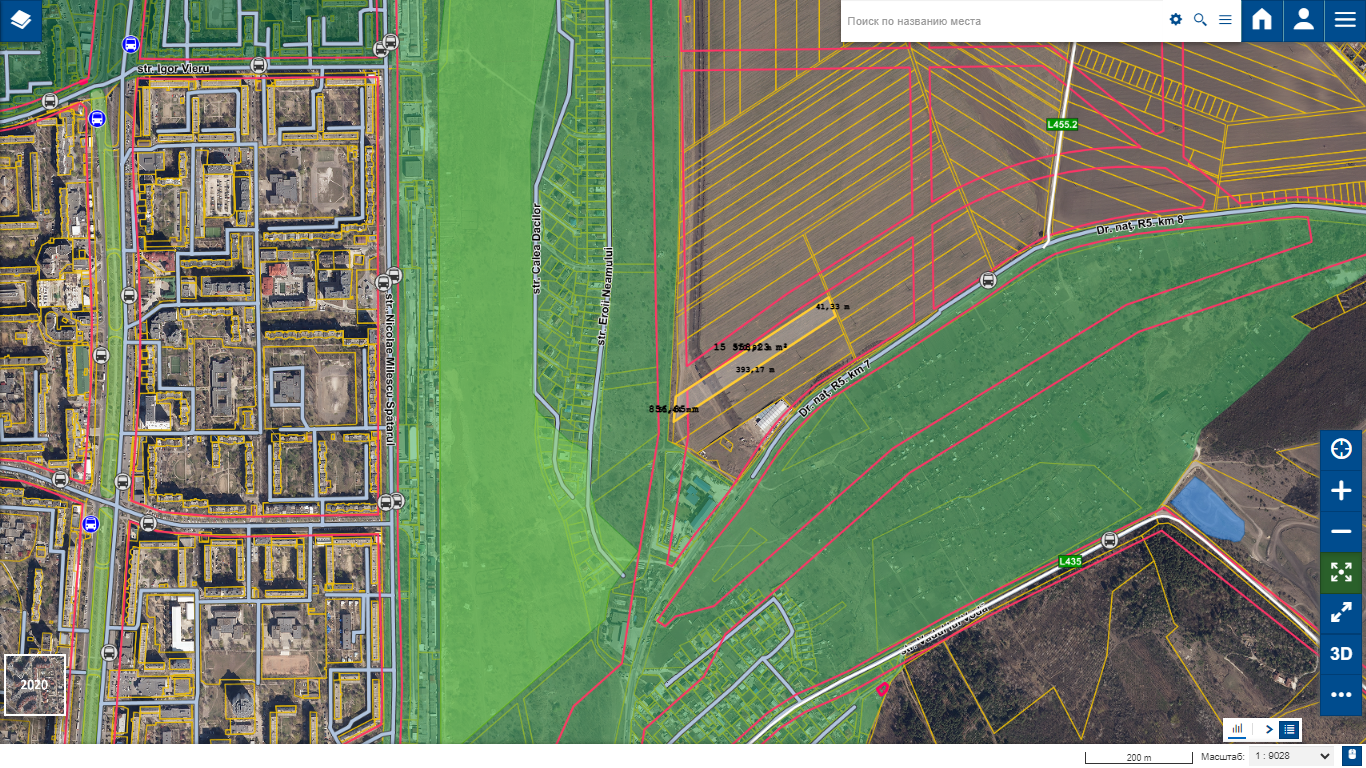Go to the home view
The height and width of the screenshot is (768, 1366).
pos(1262,20)
